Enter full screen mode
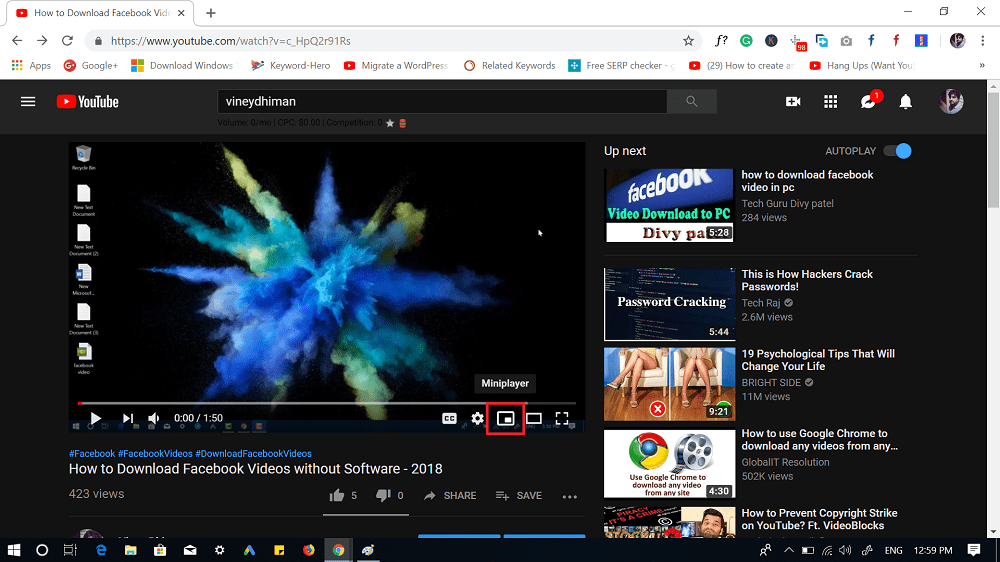This screenshot has height=562, width=1000. [x=562, y=418]
